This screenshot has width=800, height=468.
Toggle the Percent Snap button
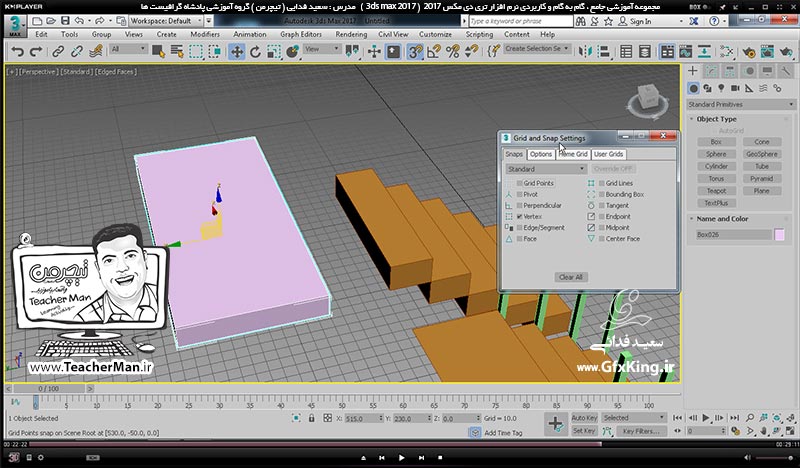tap(453, 52)
